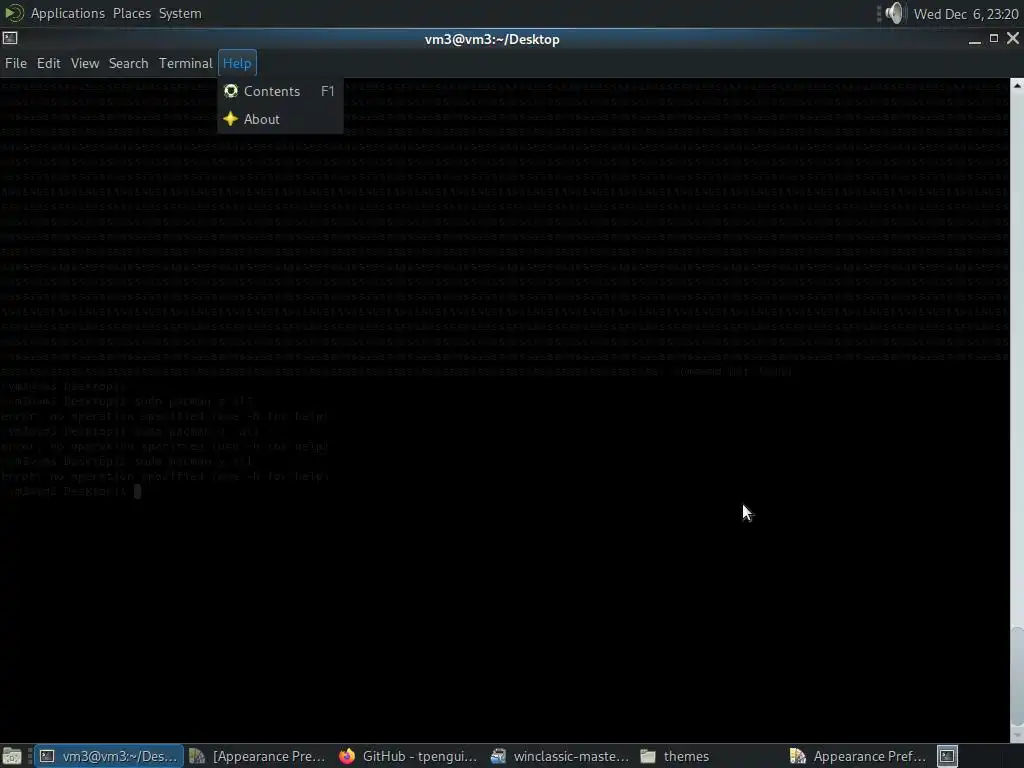Click the winclassic-master archive icon in taskbar
Image resolution: width=1024 pixels, height=768 pixels.
point(498,756)
